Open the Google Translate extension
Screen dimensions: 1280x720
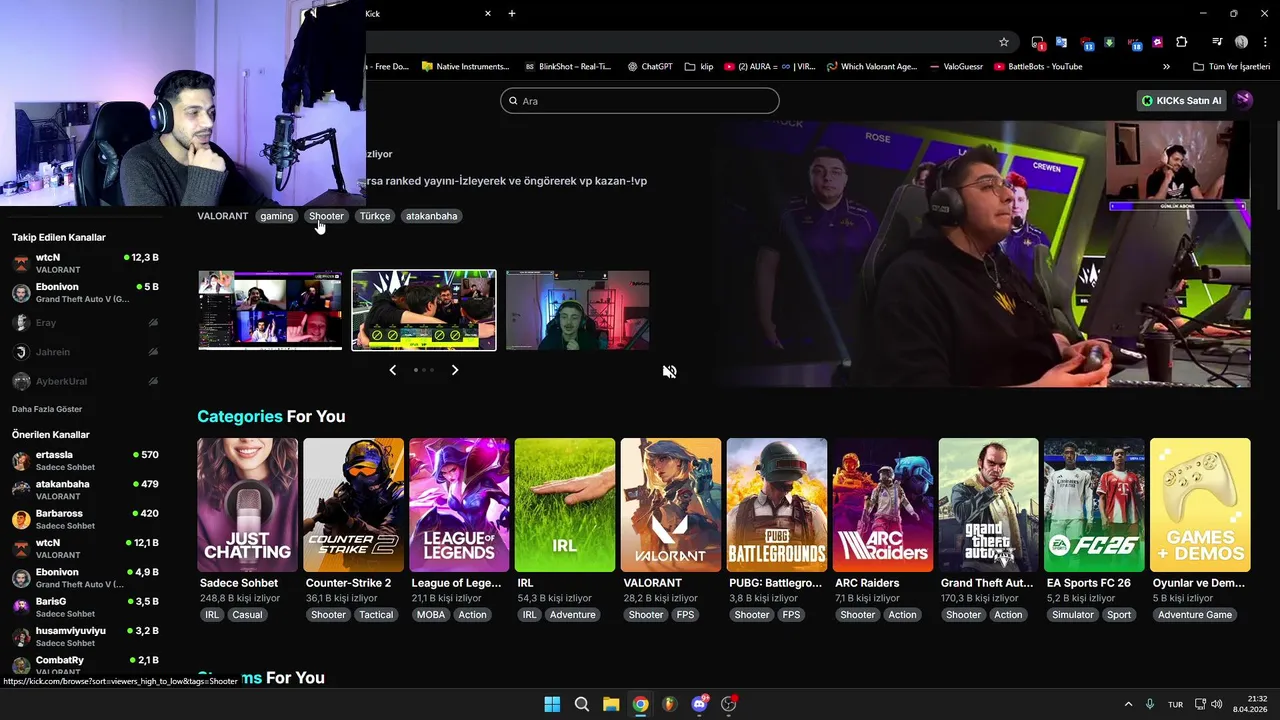[1061, 42]
